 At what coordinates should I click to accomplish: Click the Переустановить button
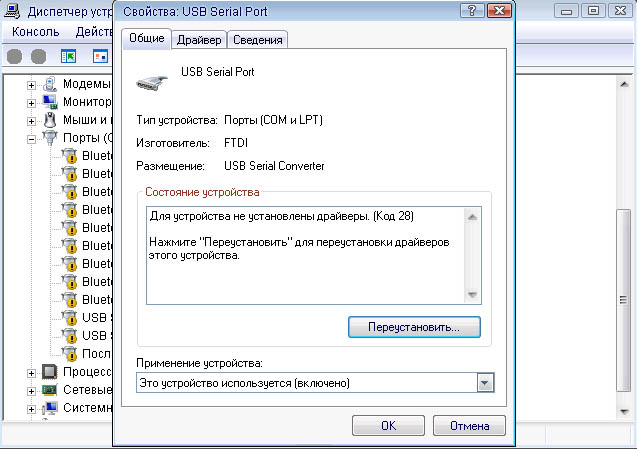pyautogui.click(x=414, y=327)
